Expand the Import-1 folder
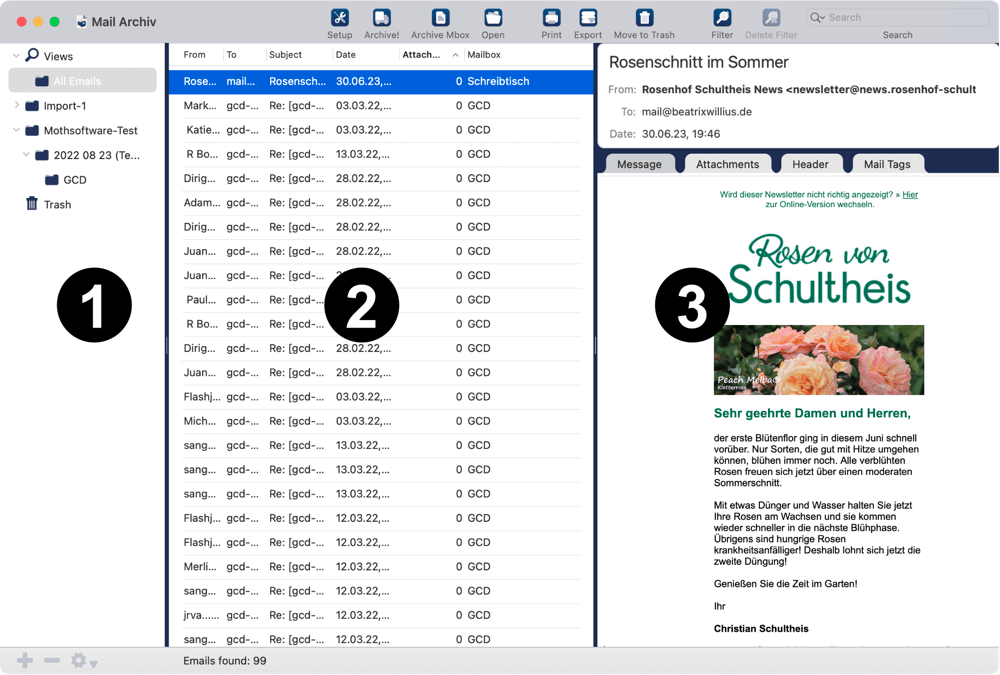Screen dimensions: 1000x675 pos(16,105)
